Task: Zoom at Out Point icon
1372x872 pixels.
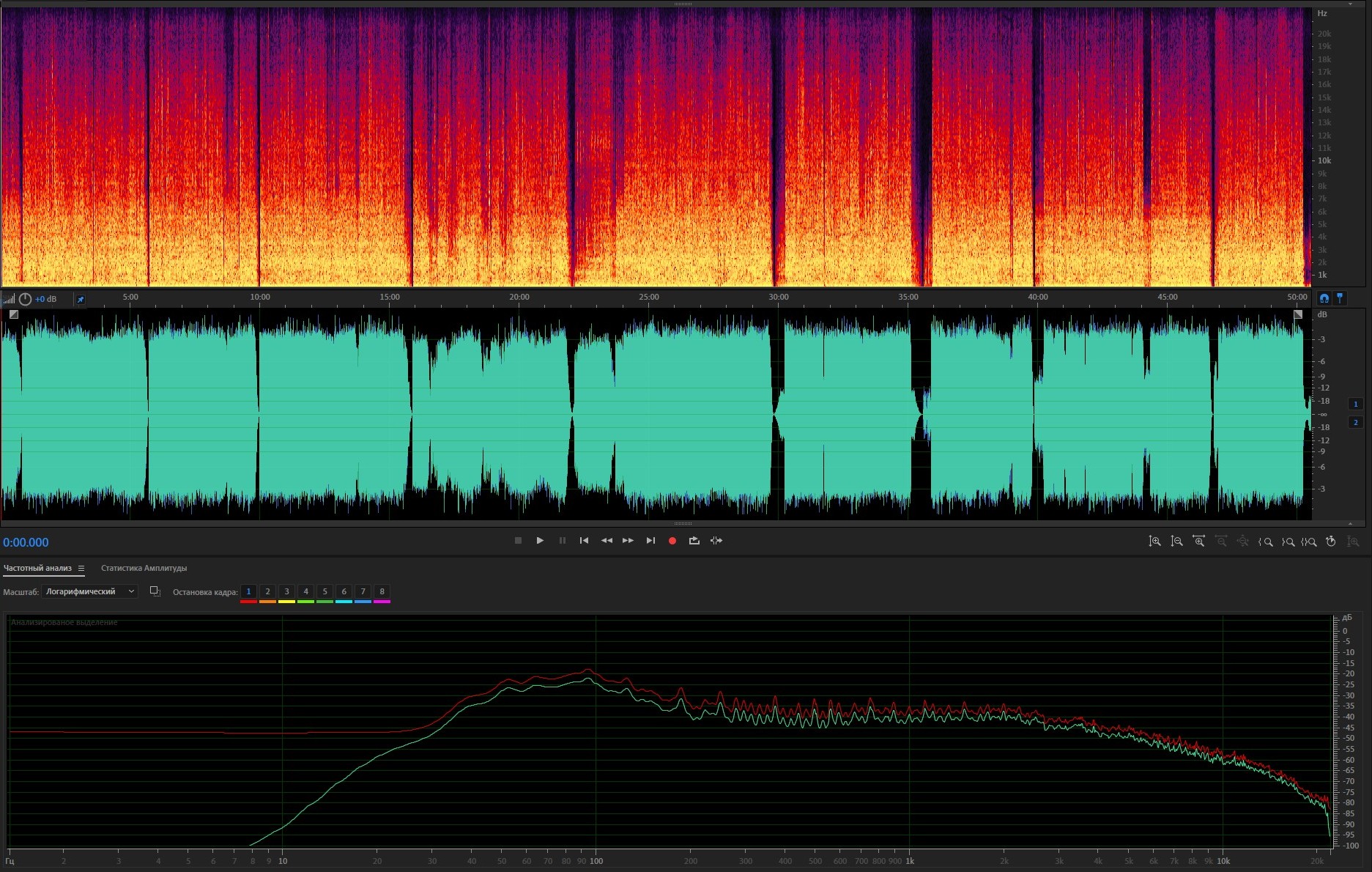Action: coord(1287,542)
